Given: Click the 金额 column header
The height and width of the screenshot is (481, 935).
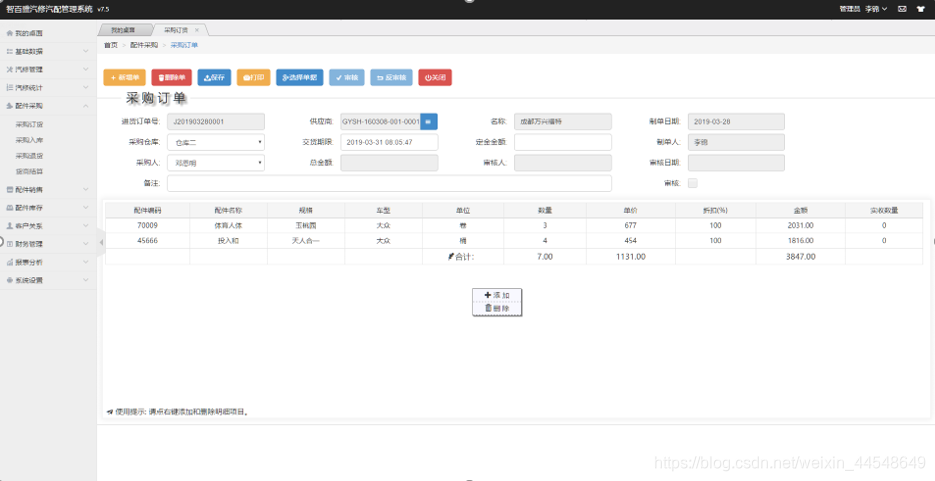Looking at the screenshot, I should click(x=800, y=210).
